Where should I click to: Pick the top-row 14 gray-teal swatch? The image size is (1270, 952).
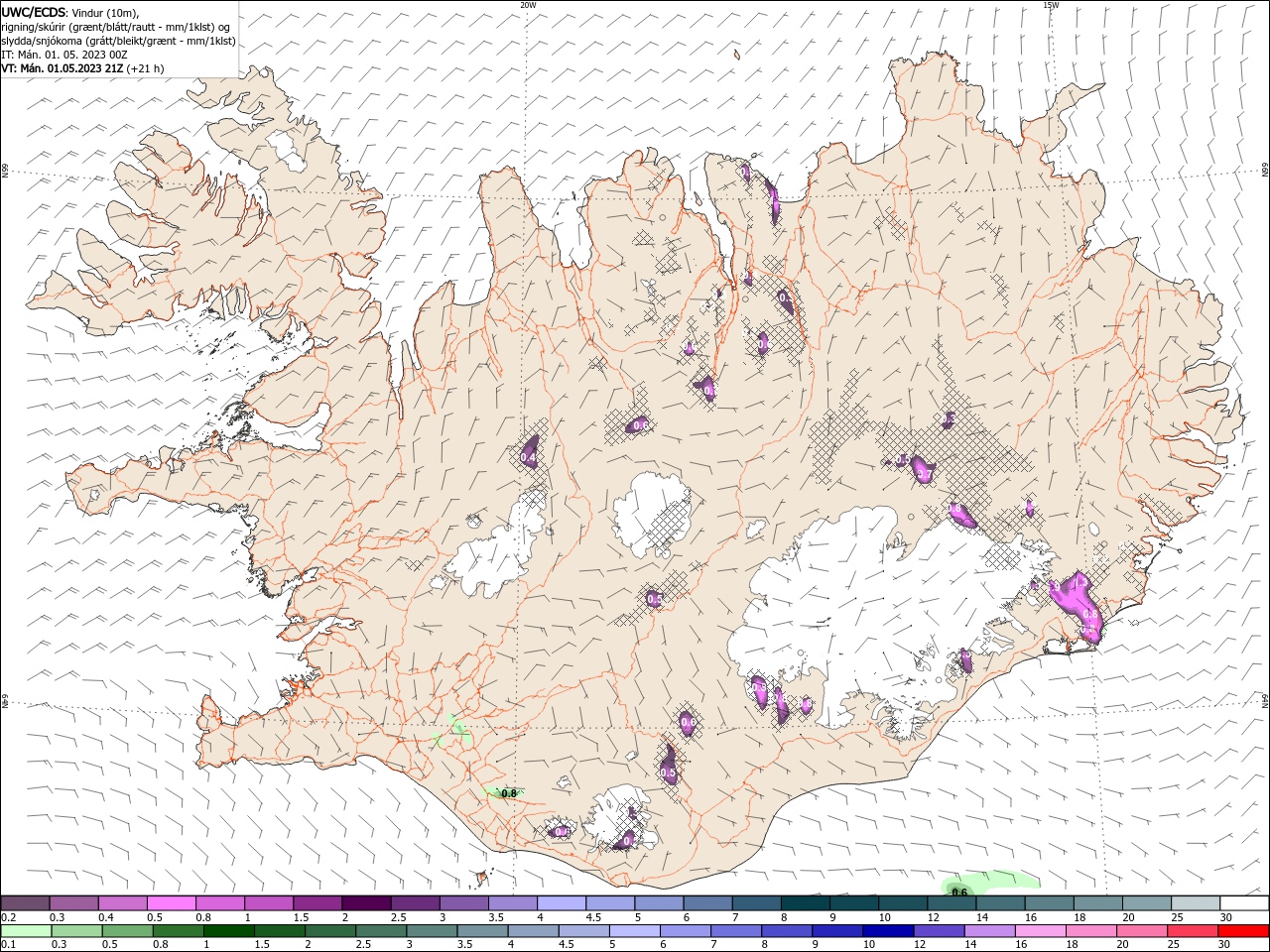(x=1000, y=902)
